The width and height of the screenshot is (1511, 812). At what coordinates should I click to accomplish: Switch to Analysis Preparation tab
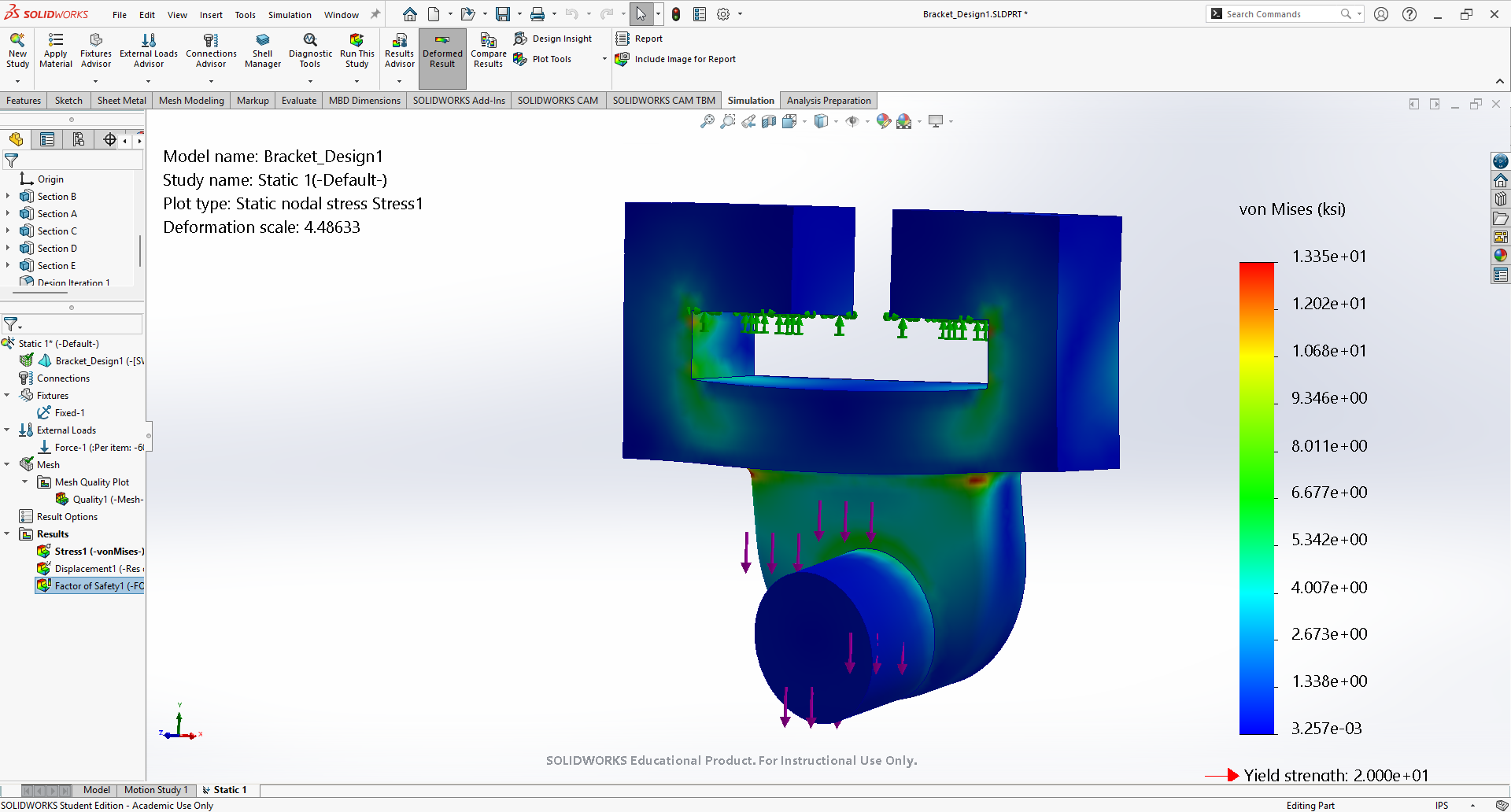829,101
